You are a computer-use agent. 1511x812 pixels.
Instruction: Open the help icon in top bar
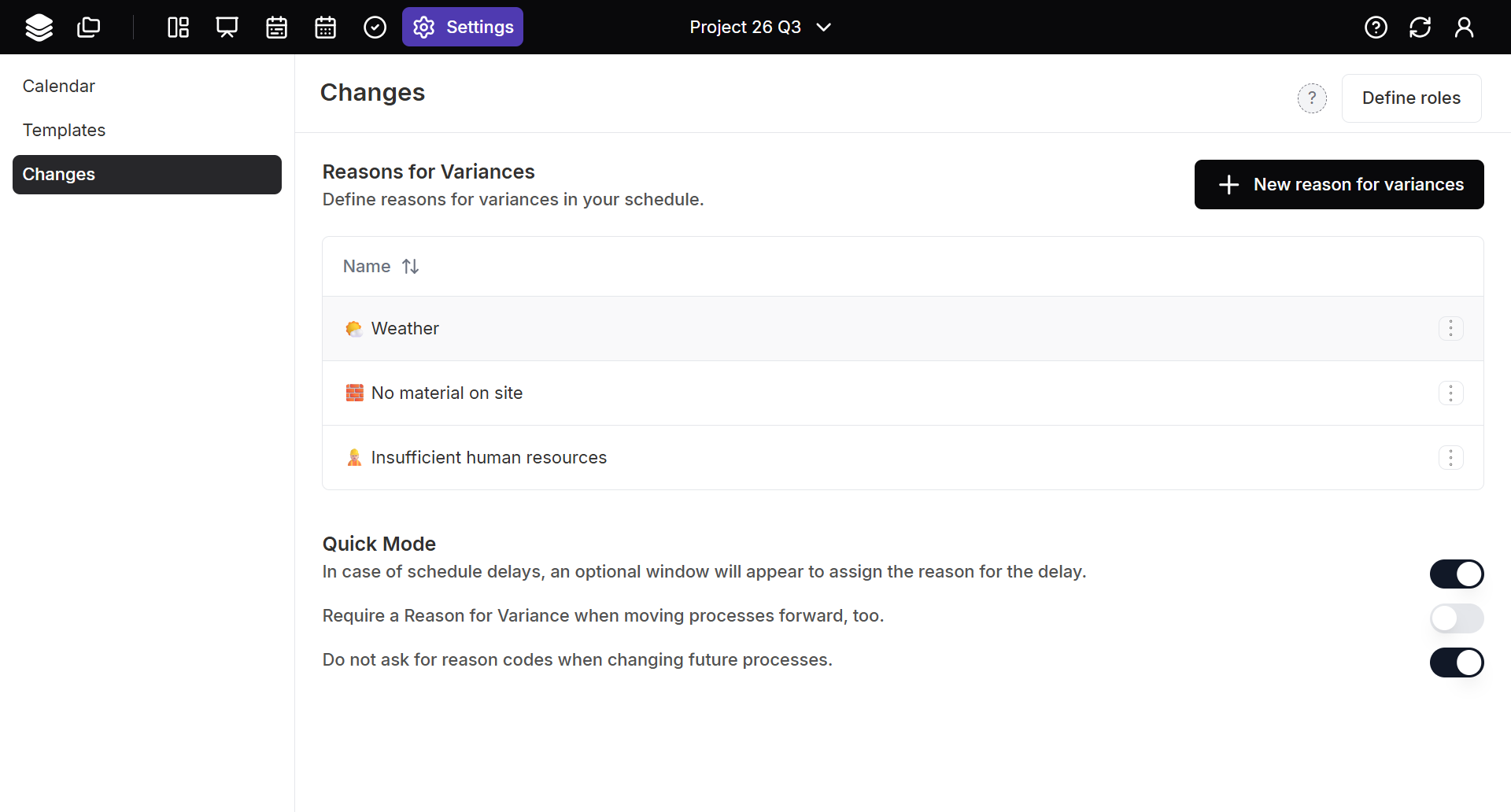tap(1376, 28)
